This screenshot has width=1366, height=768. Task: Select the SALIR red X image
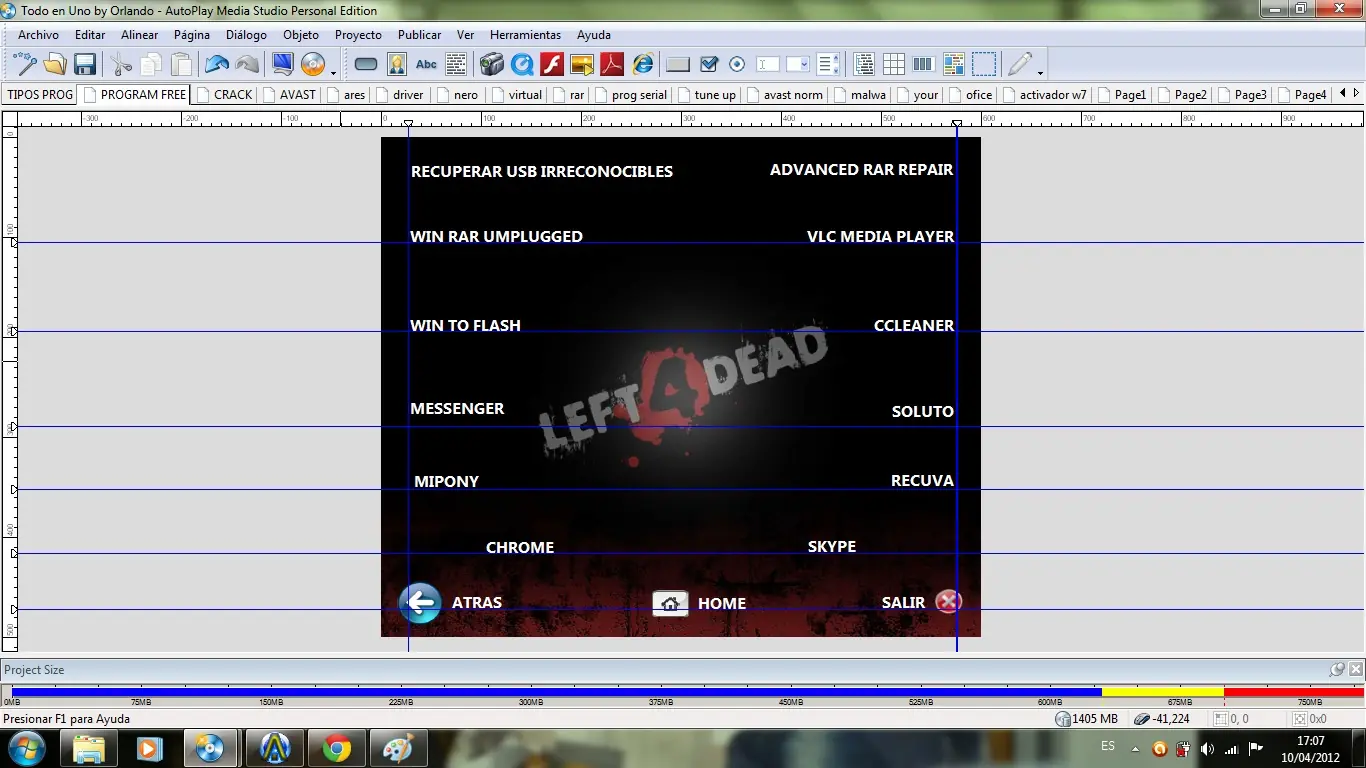(948, 601)
